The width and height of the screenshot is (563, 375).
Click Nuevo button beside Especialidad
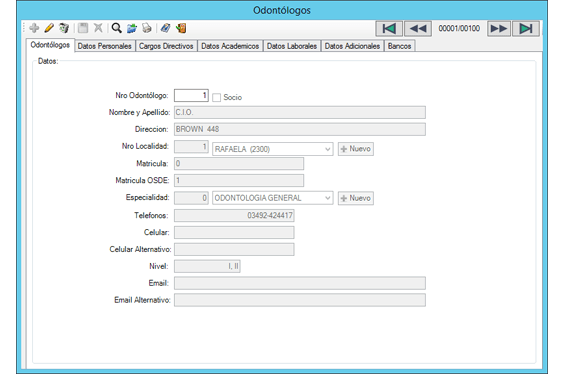point(355,198)
